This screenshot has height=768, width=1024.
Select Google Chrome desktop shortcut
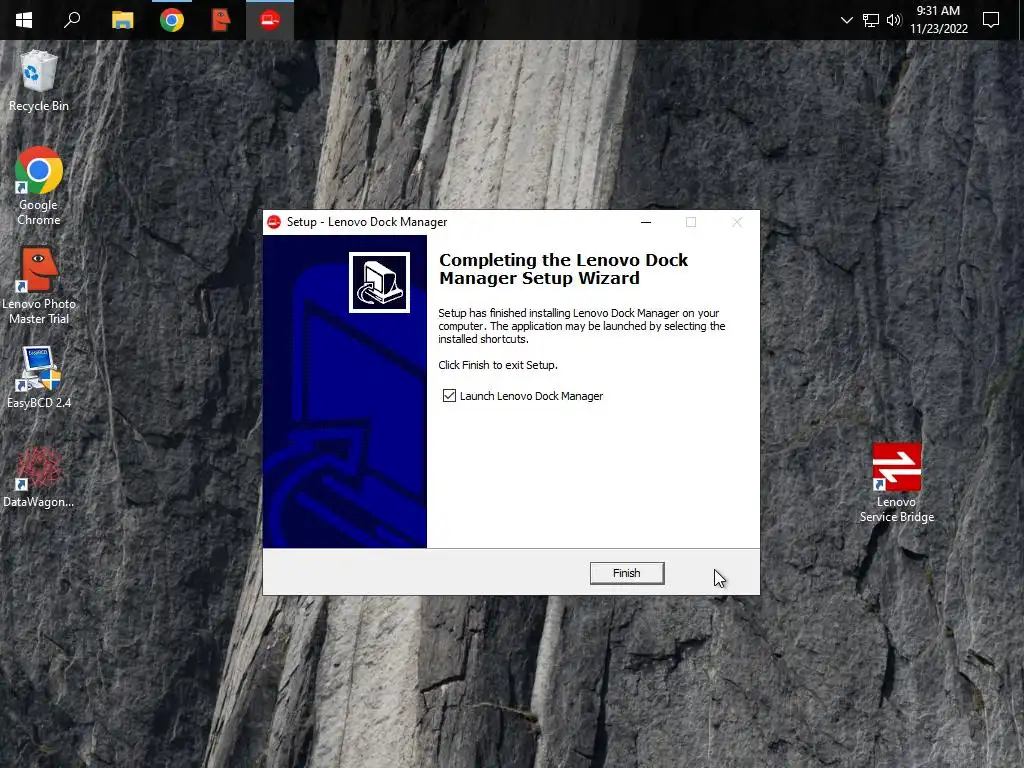pyautogui.click(x=39, y=186)
